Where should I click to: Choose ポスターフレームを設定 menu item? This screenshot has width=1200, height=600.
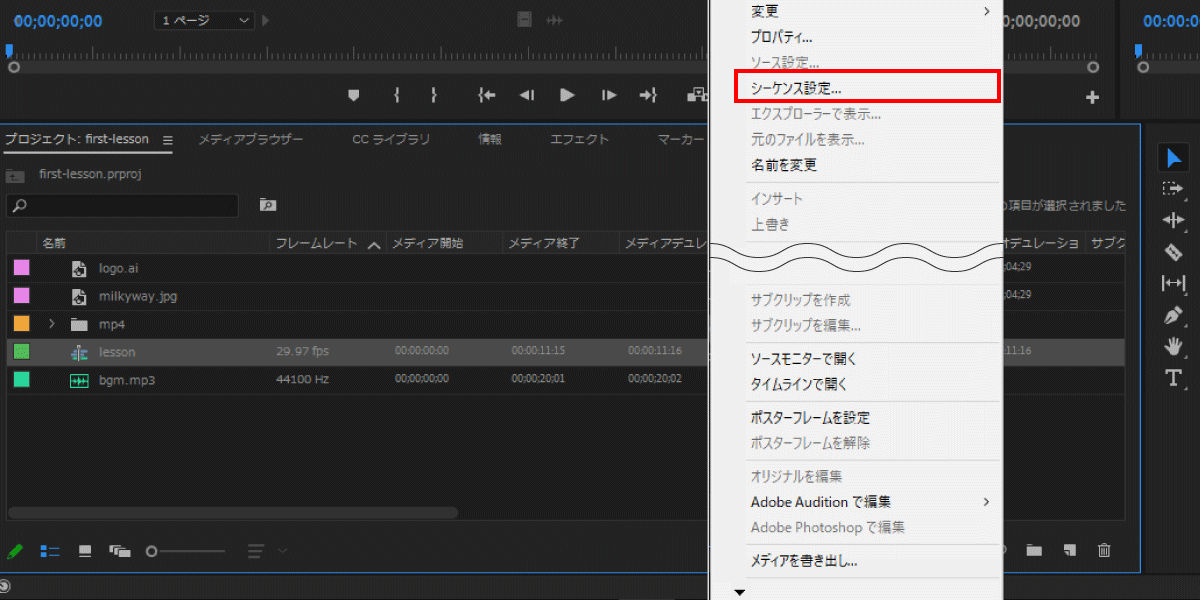coord(810,418)
